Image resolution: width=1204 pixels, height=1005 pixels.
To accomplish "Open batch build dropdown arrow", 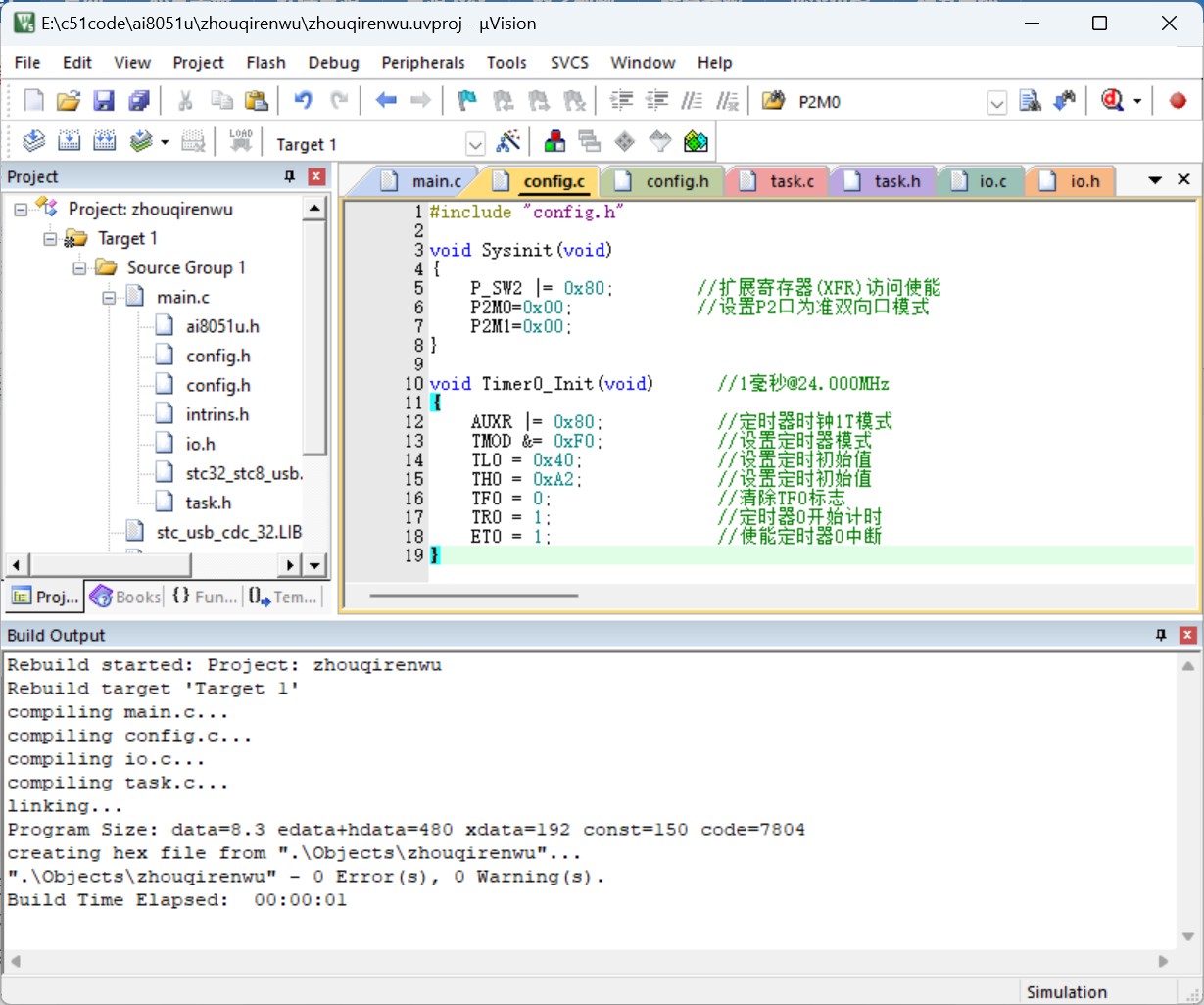I will (x=164, y=143).
